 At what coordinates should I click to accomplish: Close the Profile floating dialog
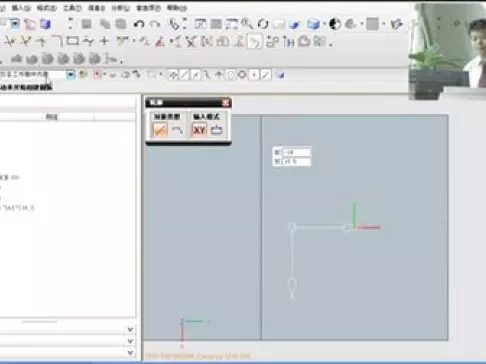click(226, 102)
